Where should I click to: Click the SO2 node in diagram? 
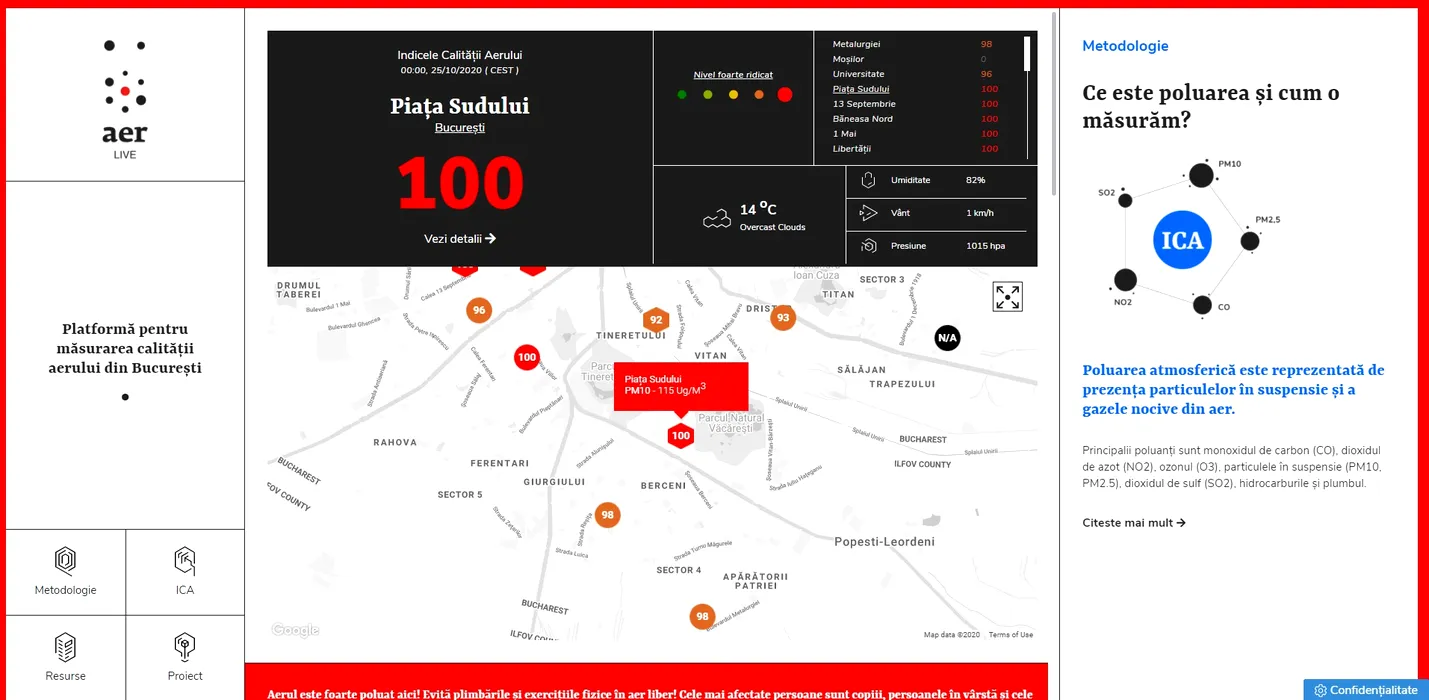[1125, 200]
